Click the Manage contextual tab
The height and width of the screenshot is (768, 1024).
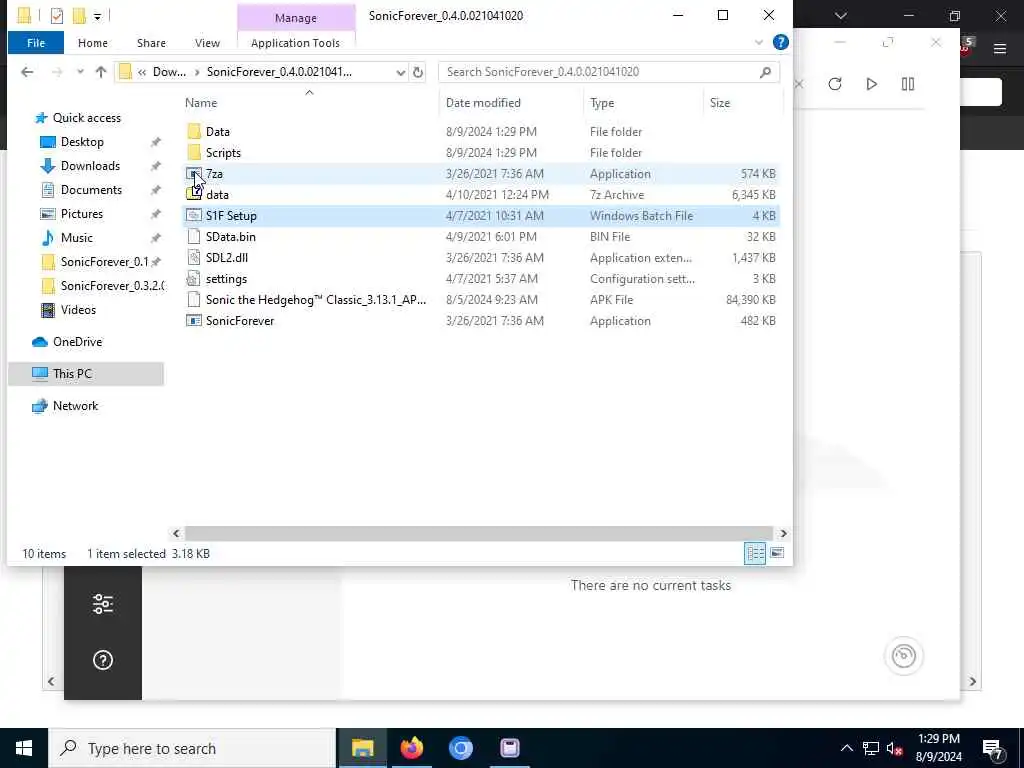pyautogui.click(x=295, y=18)
